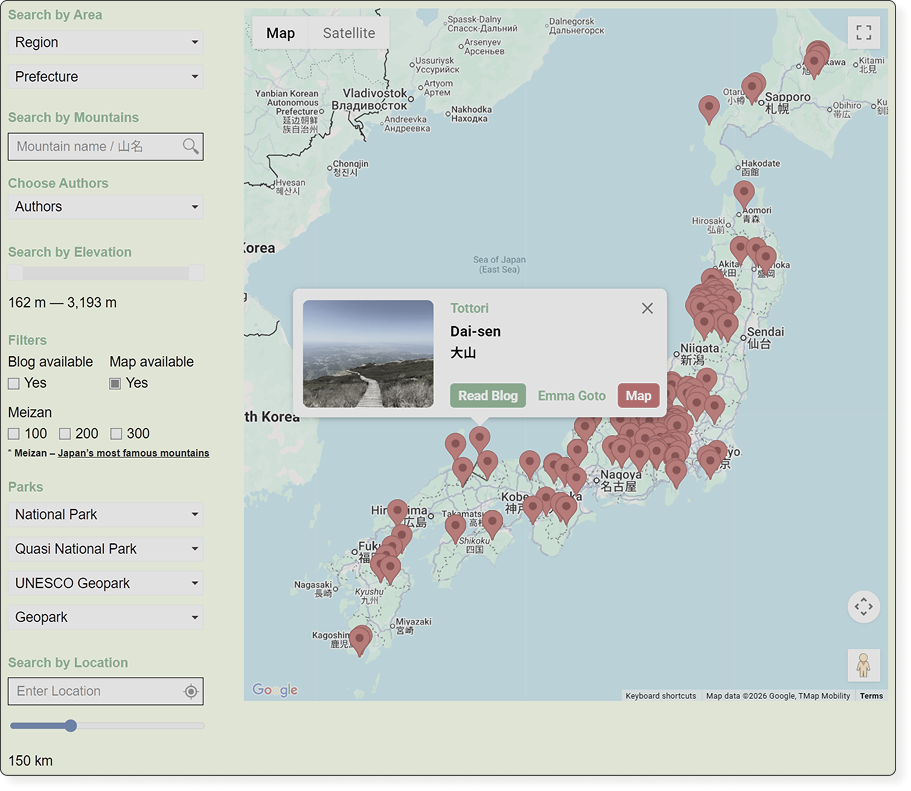Click the mountain search magnifier icon

[x=190, y=147]
